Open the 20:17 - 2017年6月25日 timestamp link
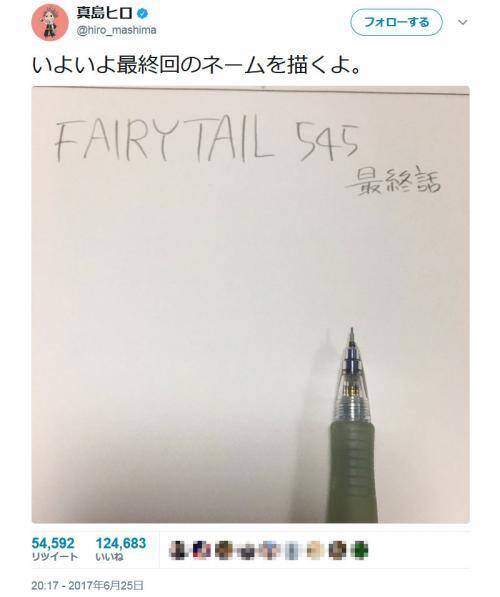This screenshot has width=500, height=597. click(88, 585)
